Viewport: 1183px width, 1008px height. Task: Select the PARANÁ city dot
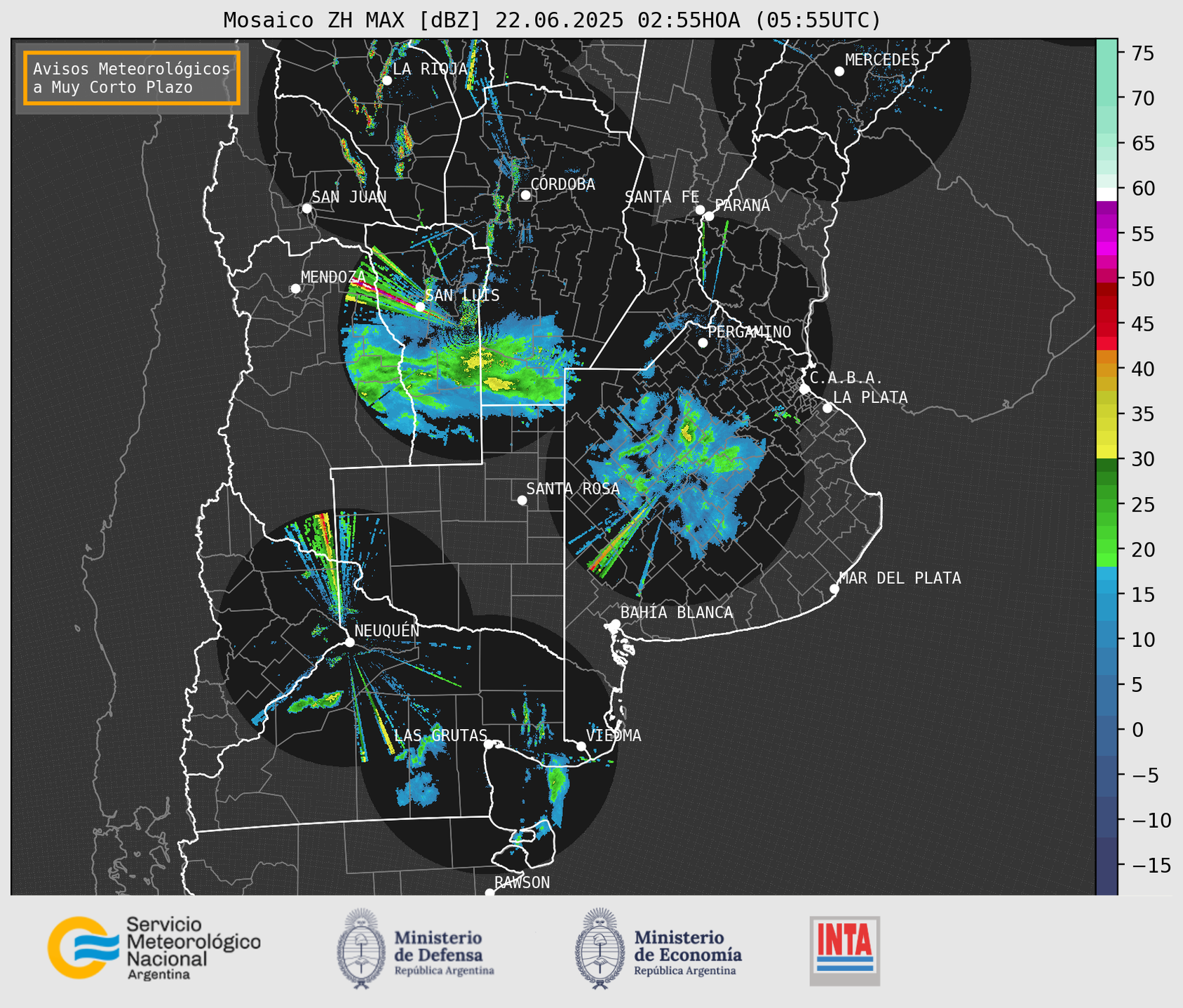pyautogui.click(x=709, y=216)
